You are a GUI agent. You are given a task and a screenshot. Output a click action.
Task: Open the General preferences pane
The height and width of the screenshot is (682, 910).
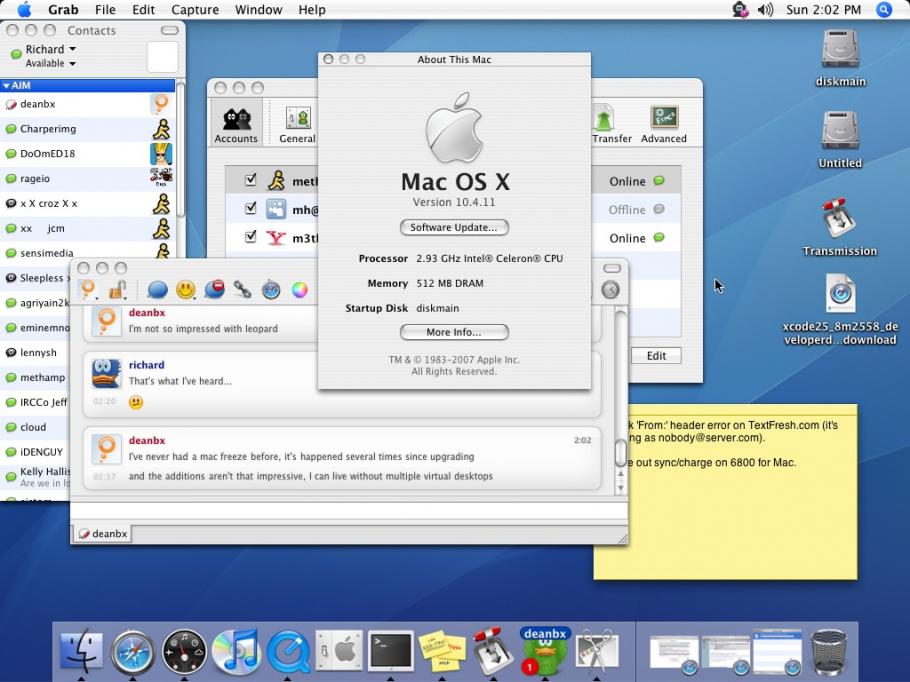298,124
